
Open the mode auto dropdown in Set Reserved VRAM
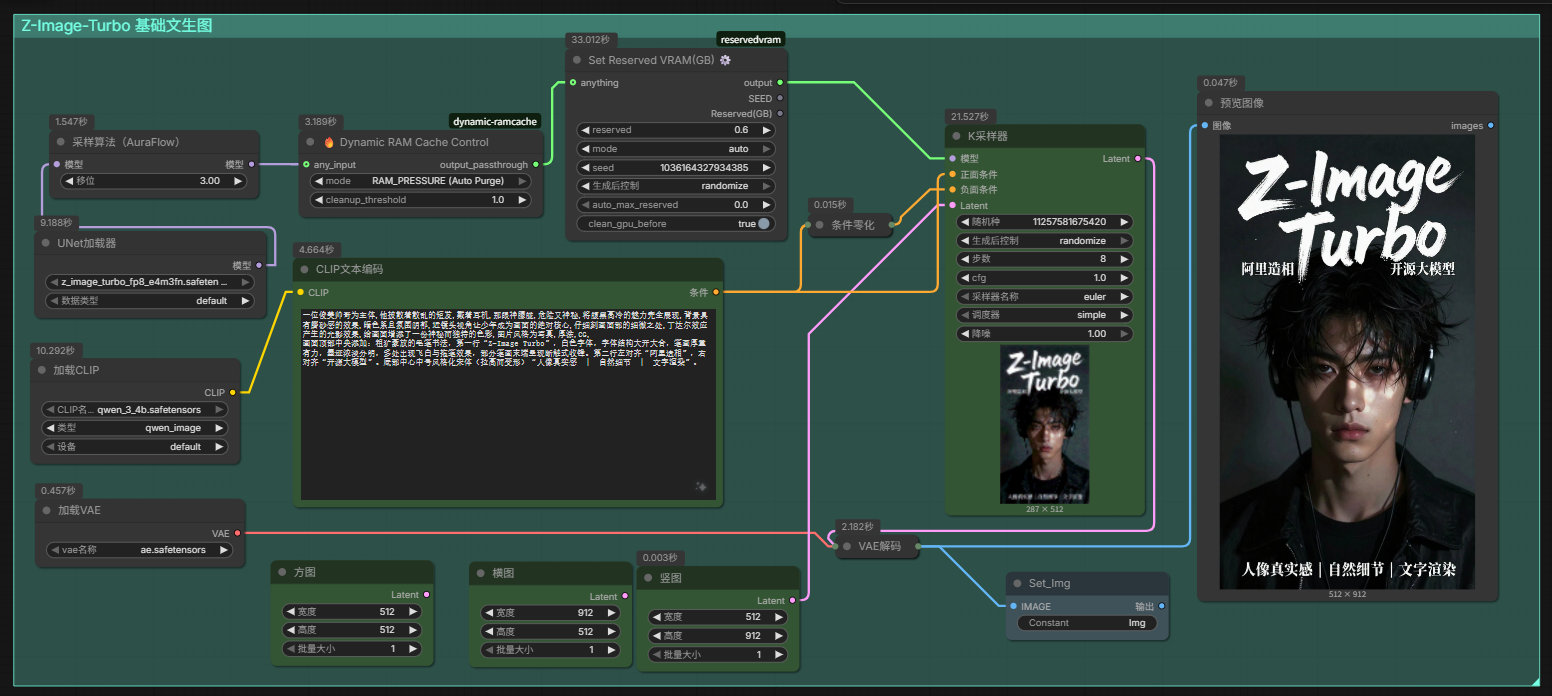pyautogui.click(x=676, y=148)
